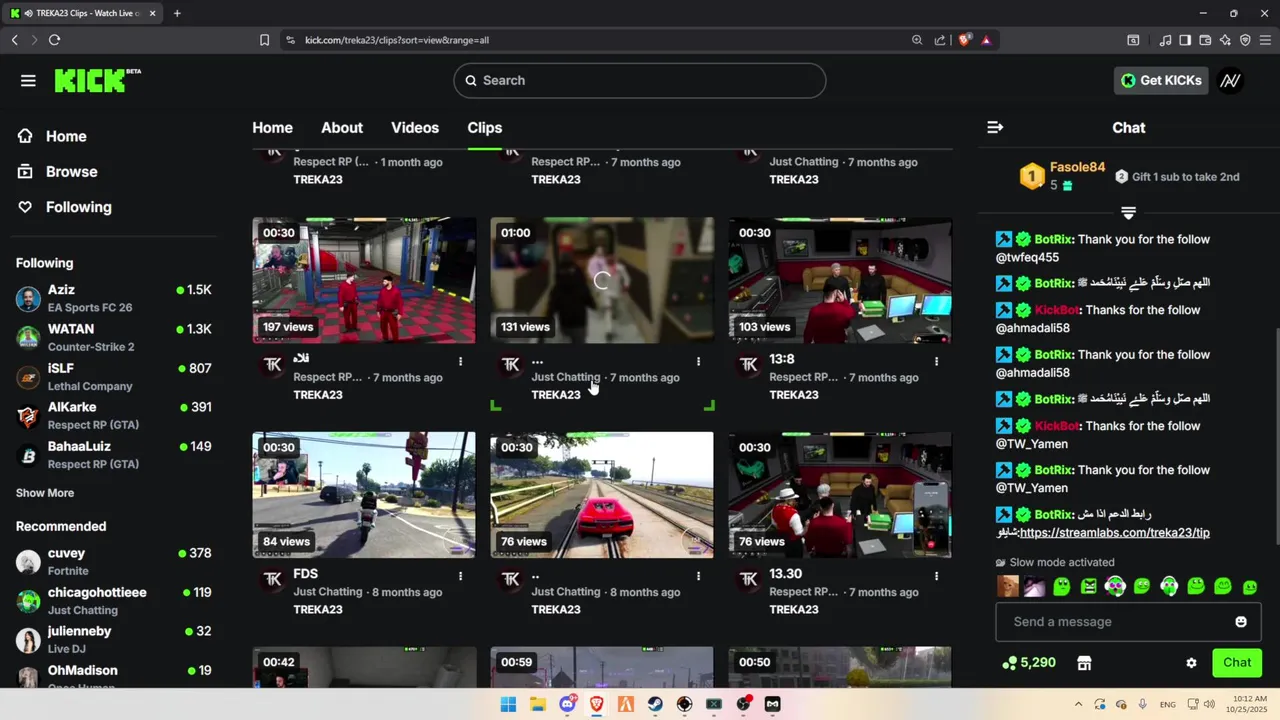Open Brave VPN shield icon
This screenshot has height=720, width=1280.
coord(1245,40)
